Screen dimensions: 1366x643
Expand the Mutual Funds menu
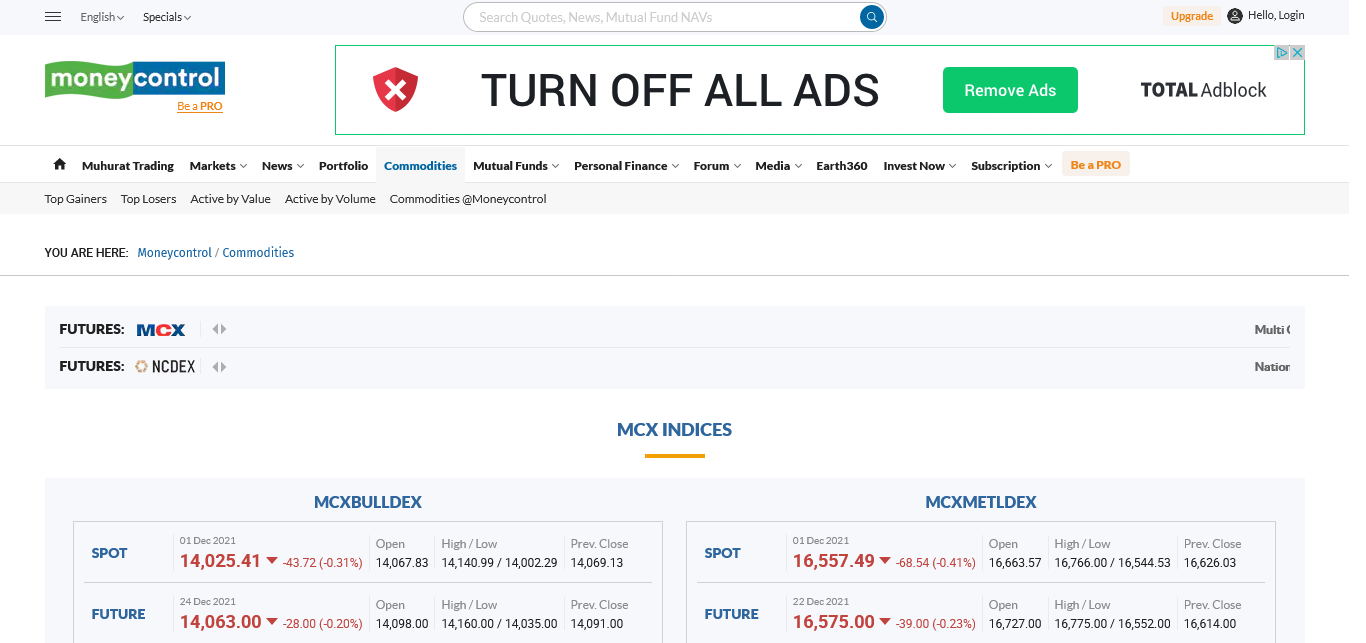pos(515,166)
